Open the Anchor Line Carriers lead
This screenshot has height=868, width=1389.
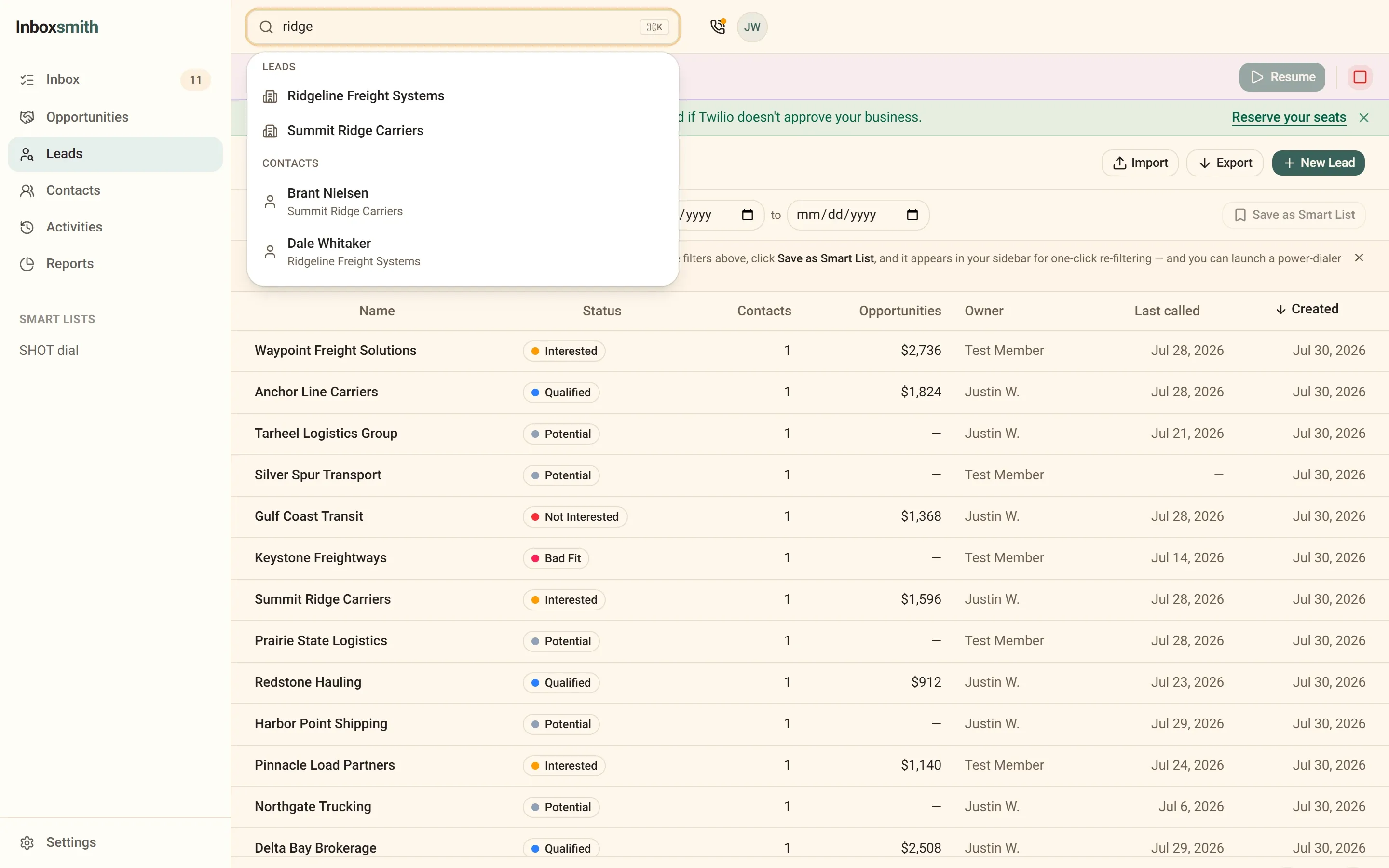pyautogui.click(x=316, y=392)
